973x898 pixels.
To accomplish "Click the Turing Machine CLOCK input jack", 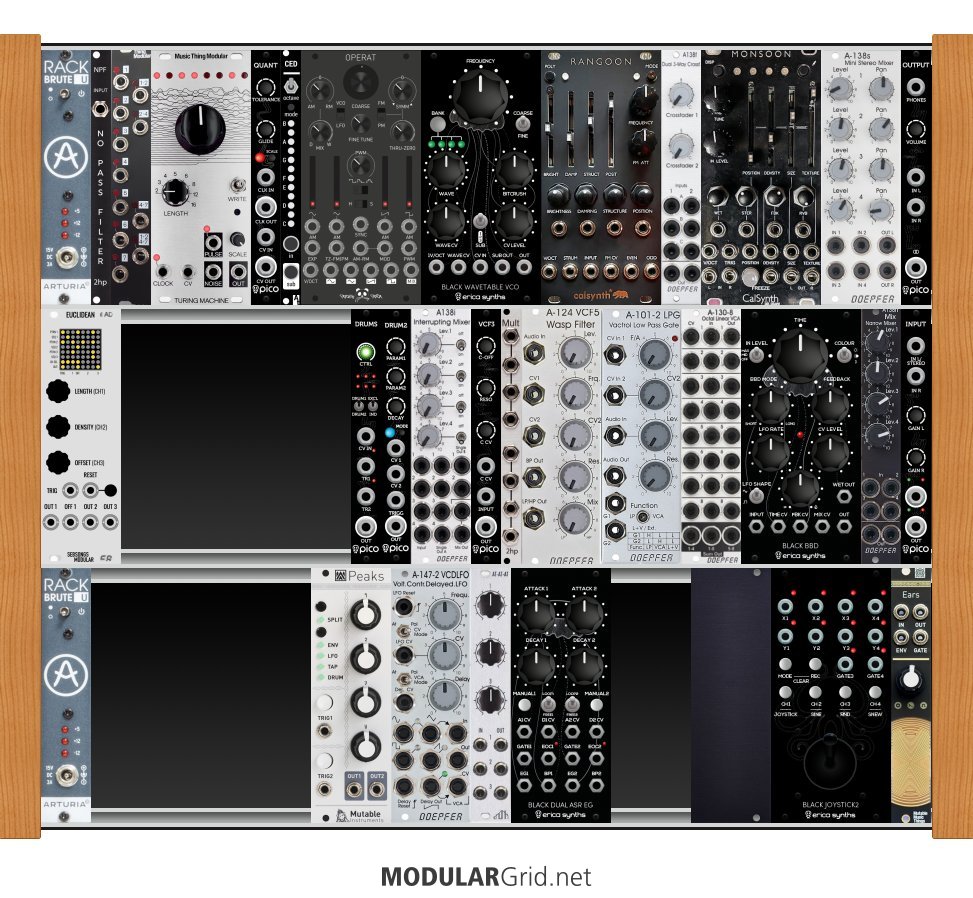I will 163,271.
